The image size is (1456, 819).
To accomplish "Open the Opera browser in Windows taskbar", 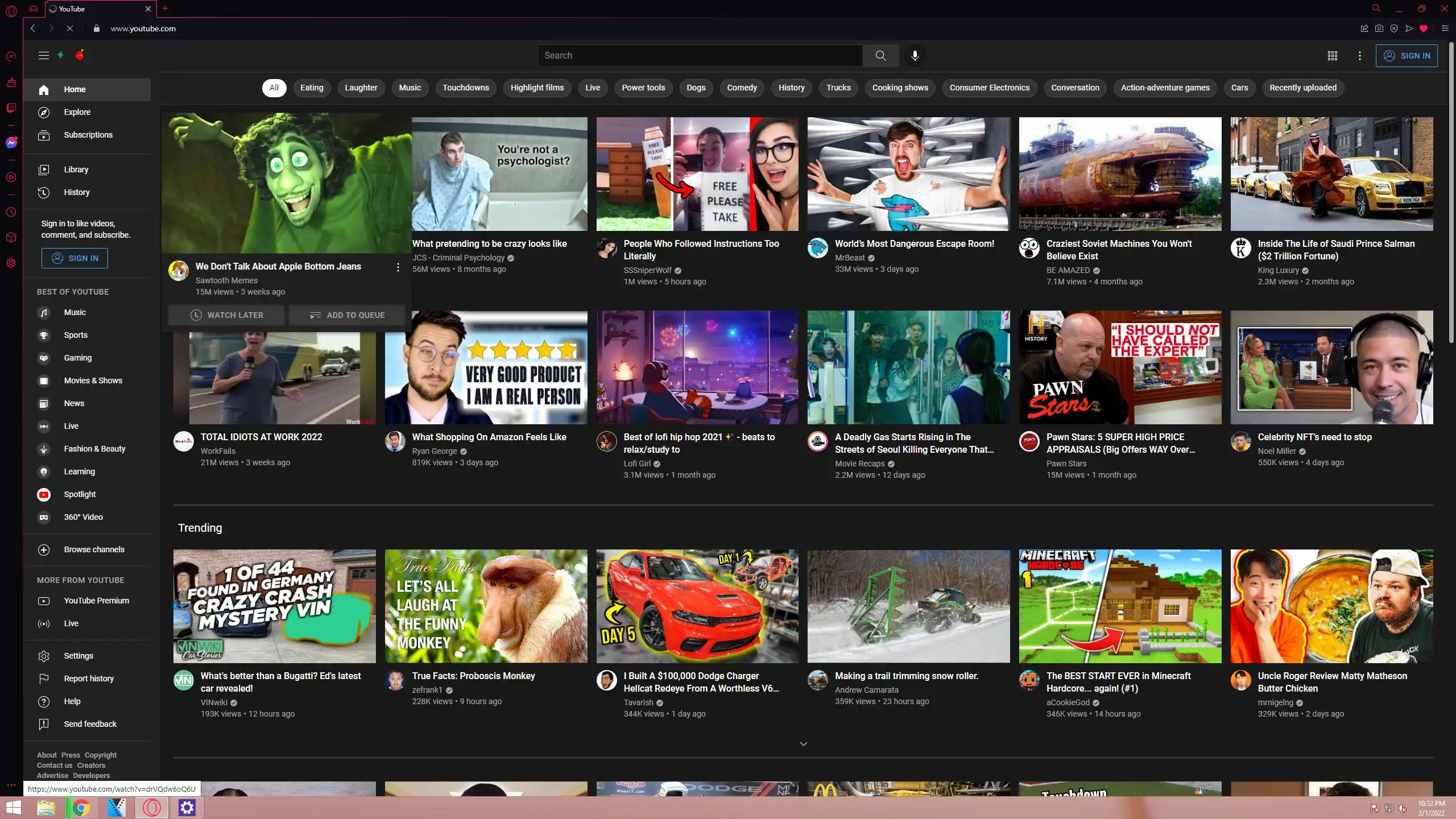I will (x=152, y=807).
